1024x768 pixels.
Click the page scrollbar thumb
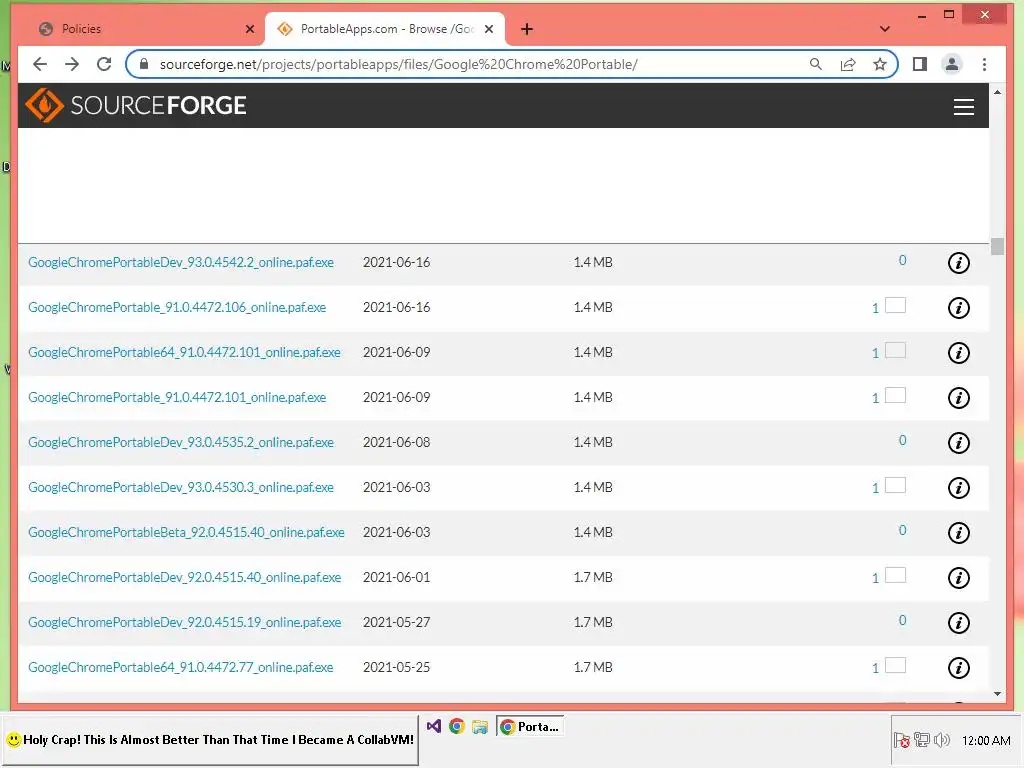click(997, 246)
